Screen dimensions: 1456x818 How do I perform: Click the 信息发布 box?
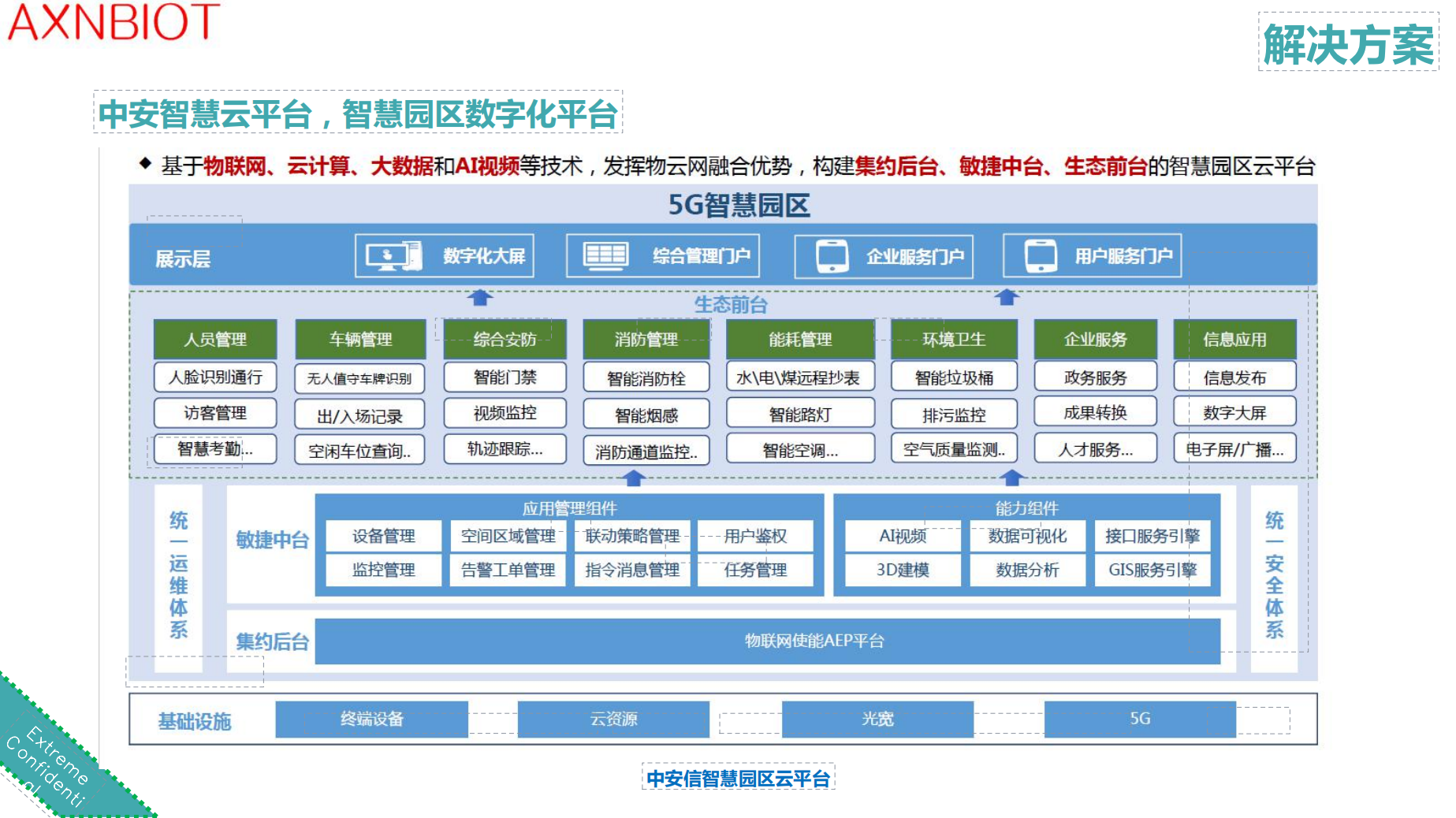click(1234, 377)
